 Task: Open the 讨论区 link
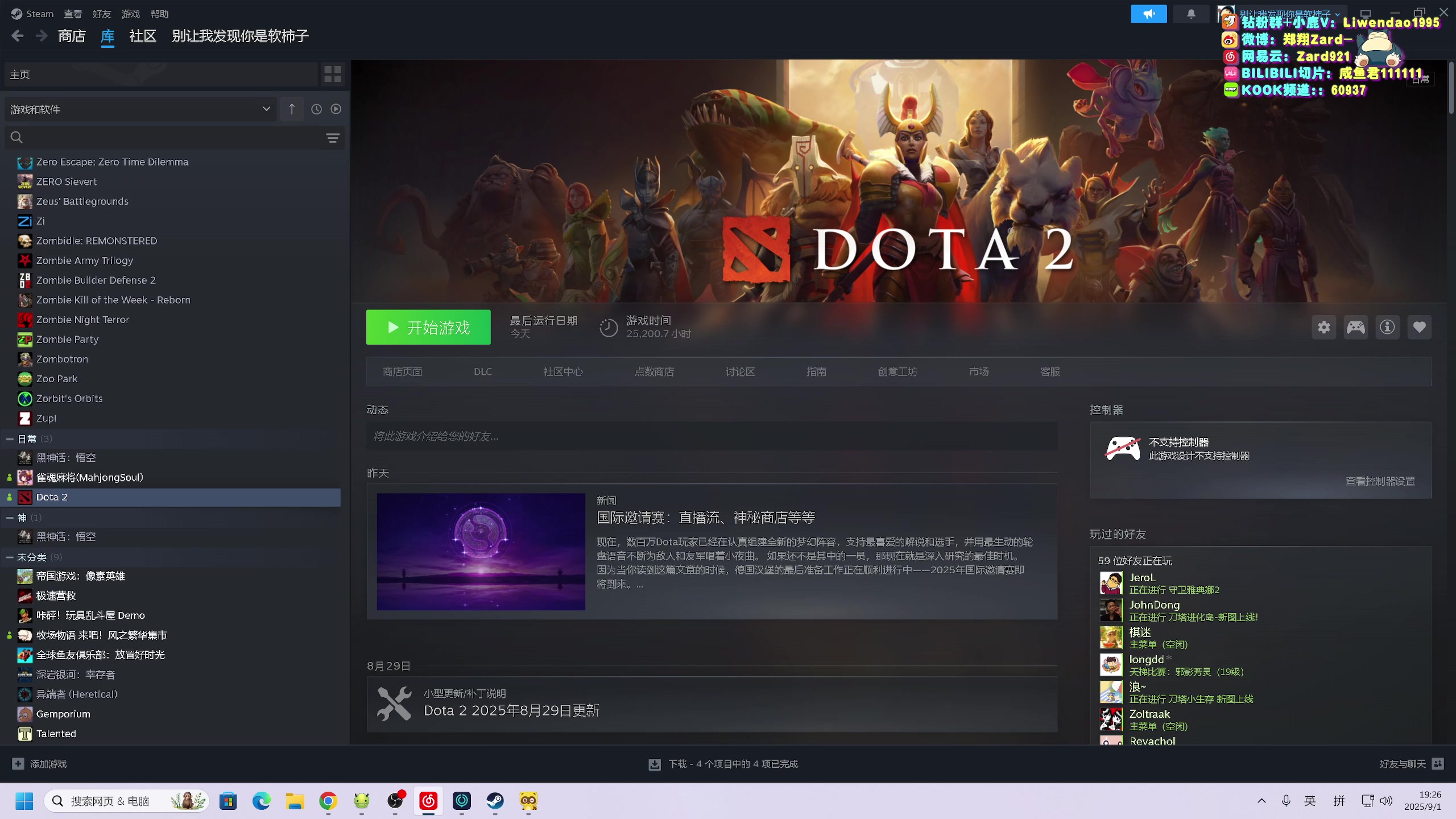pyautogui.click(x=740, y=371)
